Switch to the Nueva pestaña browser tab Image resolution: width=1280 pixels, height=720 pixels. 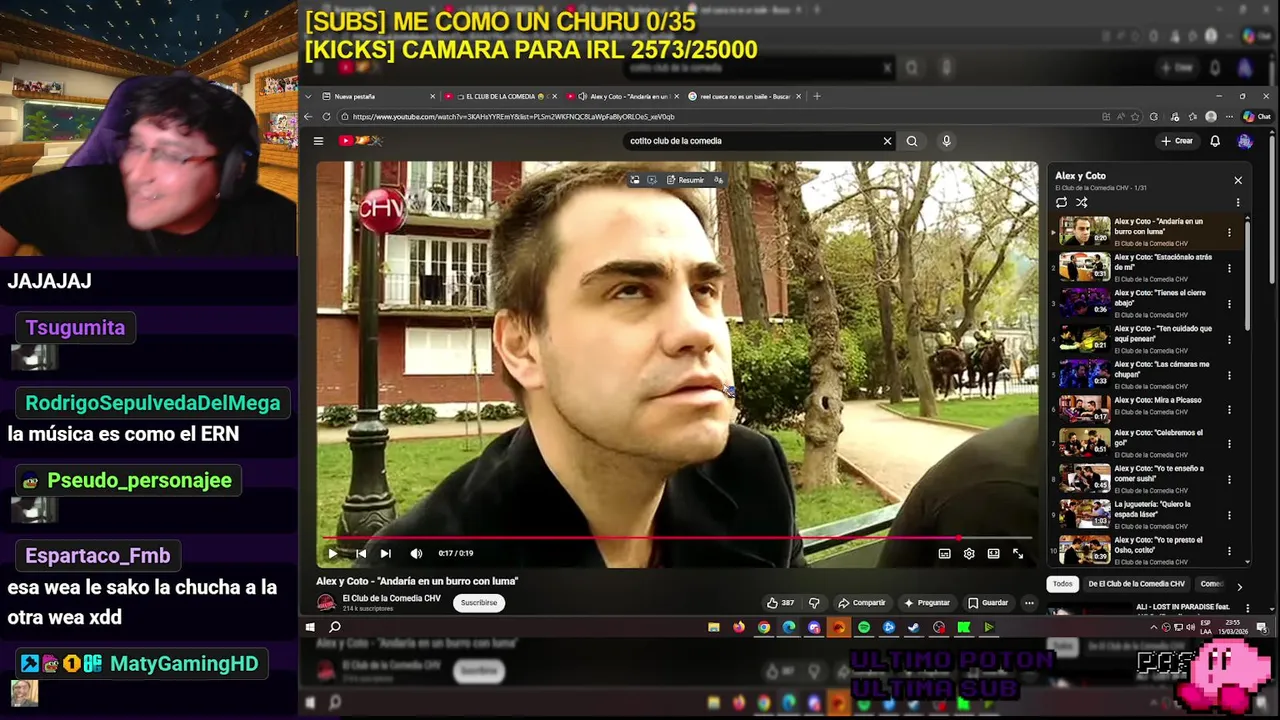tap(378, 96)
